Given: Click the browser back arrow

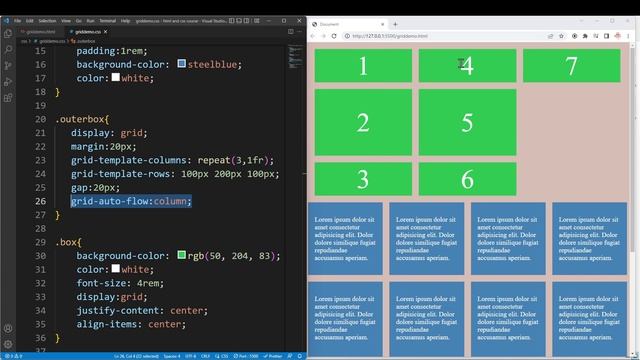Looking at the screenshot, I should (x=313, y=36).
